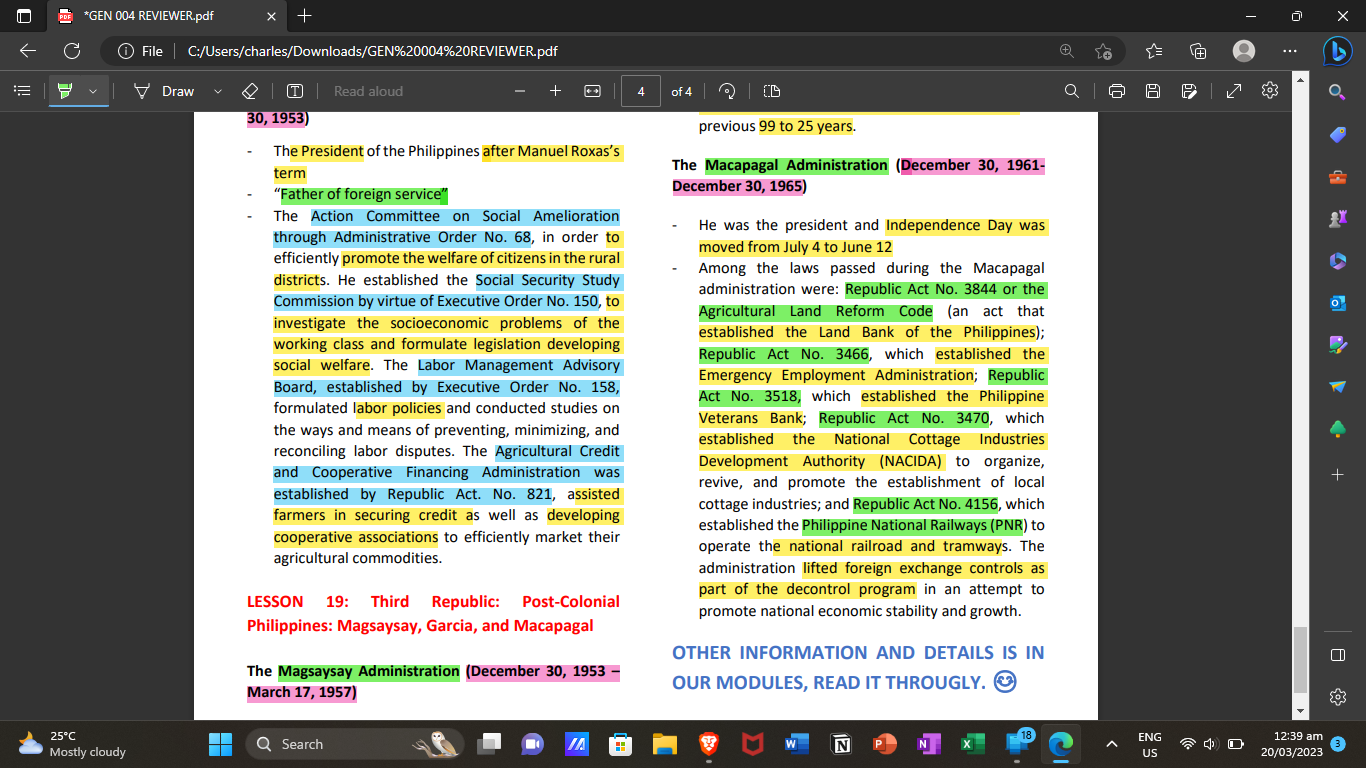Screen dimensions: 1366x768
Task: Open page view options
Action: pyautogui.click(x=771, y=91)
